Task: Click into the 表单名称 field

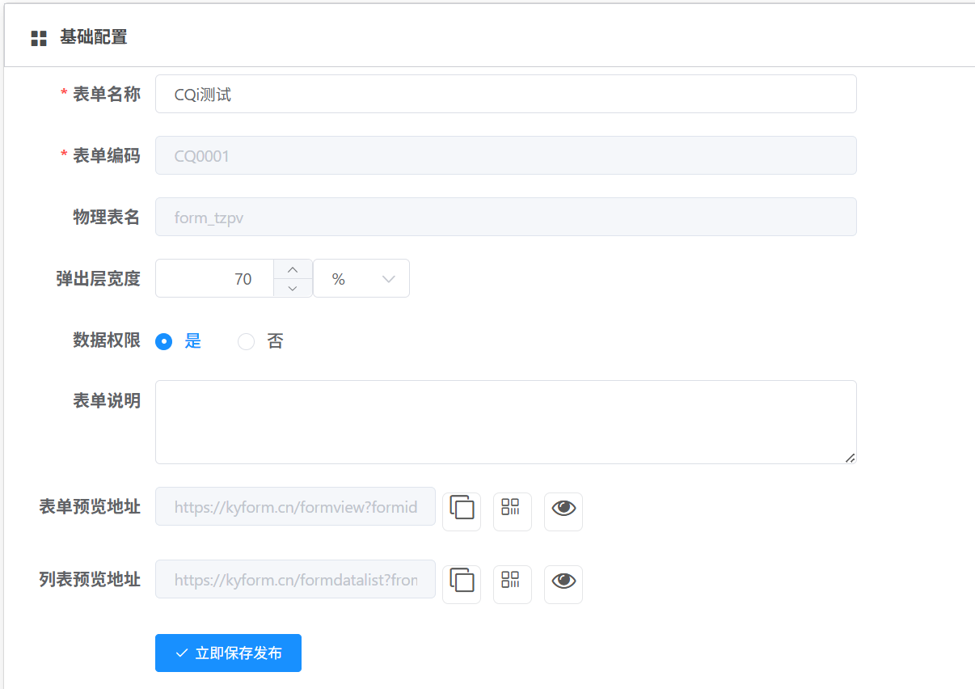Action: coord(505,94)
